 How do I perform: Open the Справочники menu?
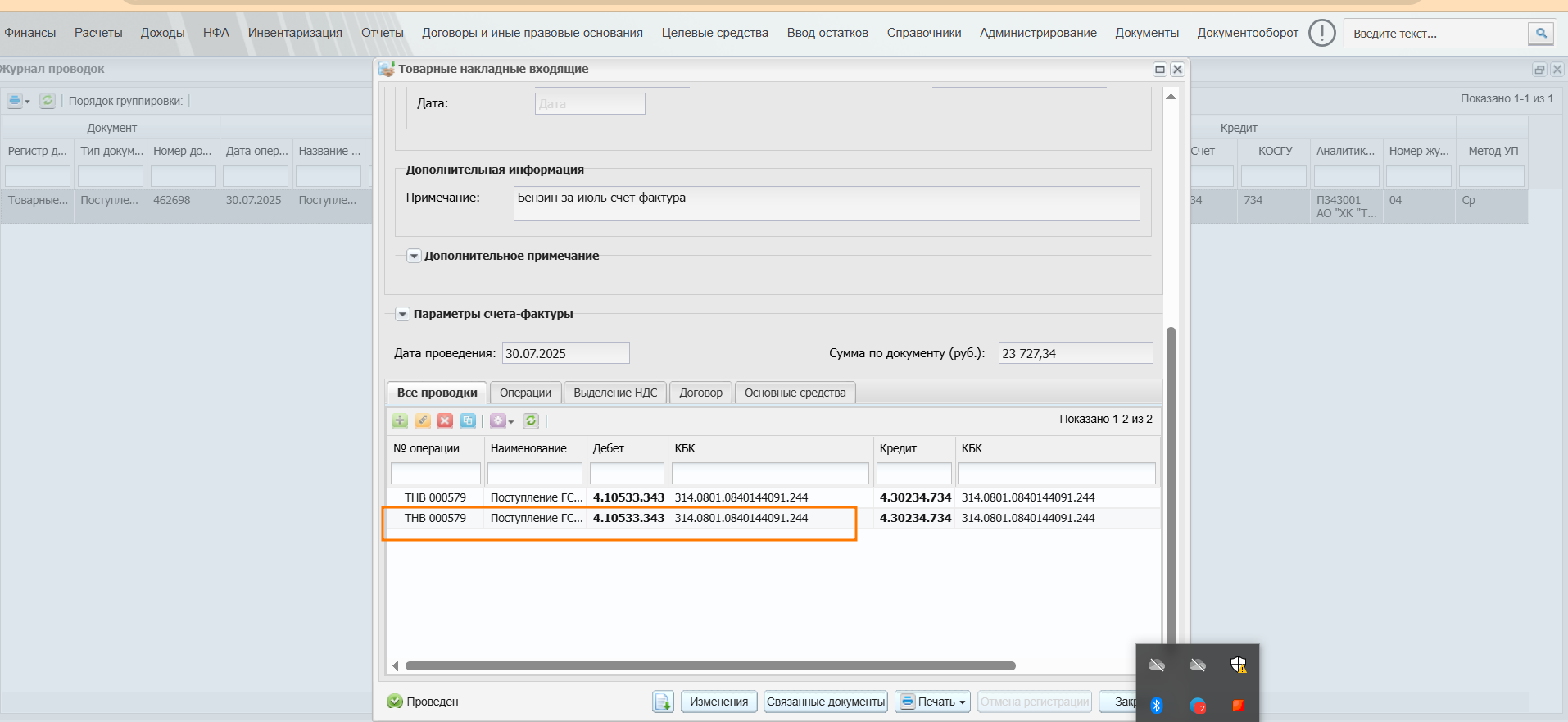(924, 33)
